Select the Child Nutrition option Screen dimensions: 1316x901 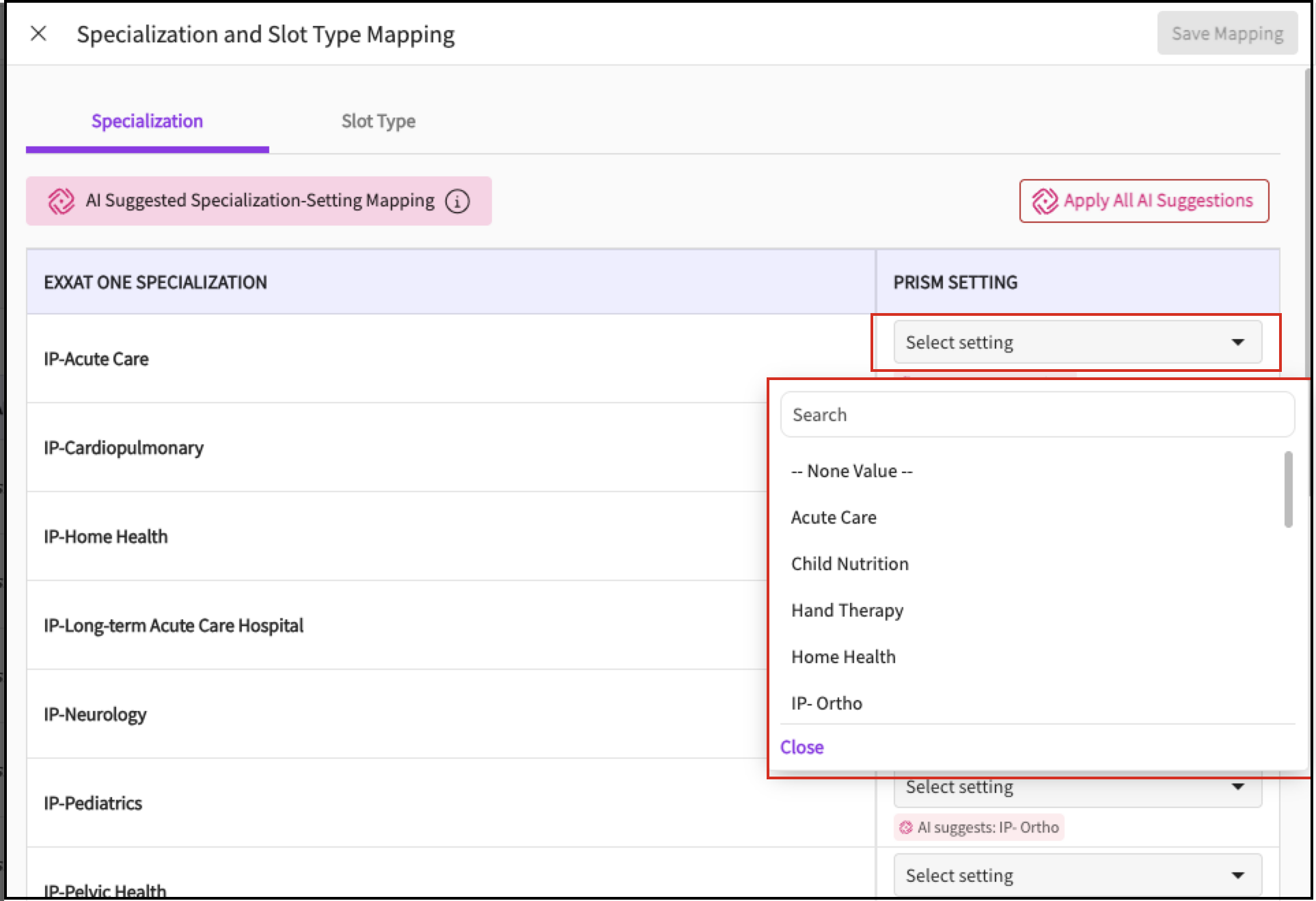849,564
